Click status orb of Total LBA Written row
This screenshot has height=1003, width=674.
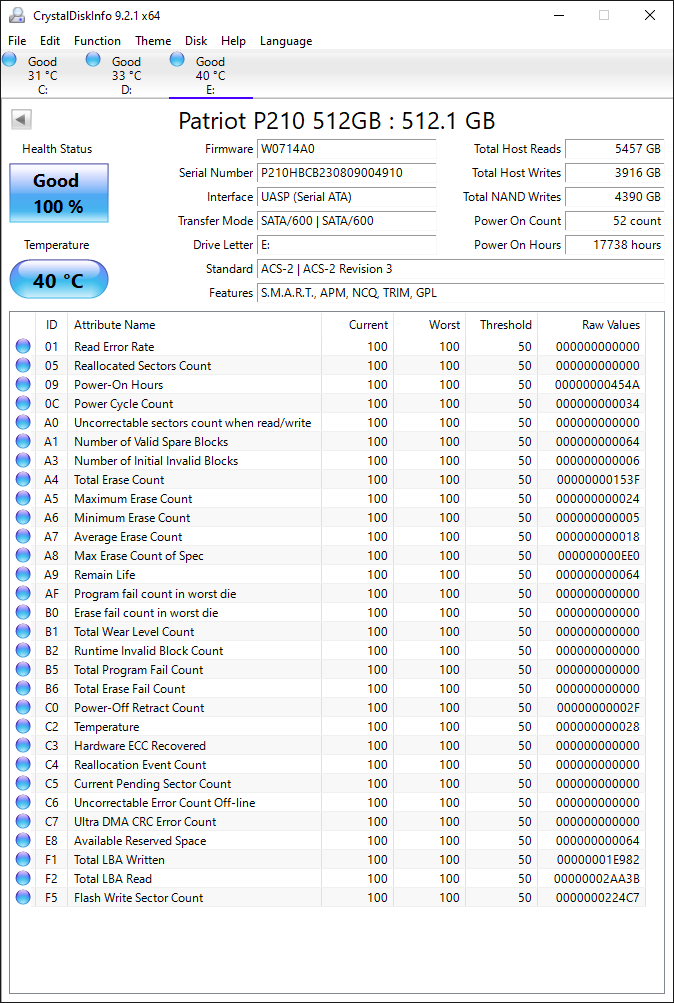click(23, 860)
